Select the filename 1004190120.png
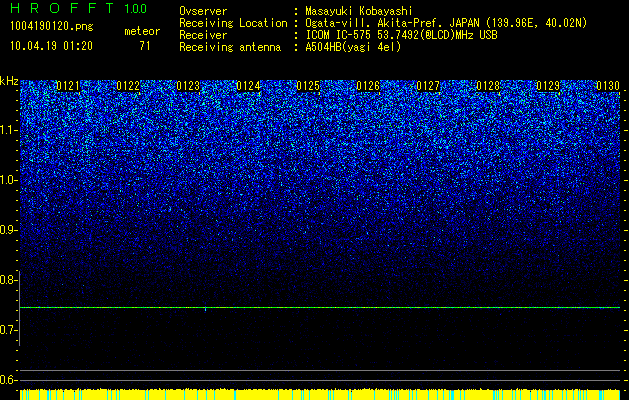 52,27
